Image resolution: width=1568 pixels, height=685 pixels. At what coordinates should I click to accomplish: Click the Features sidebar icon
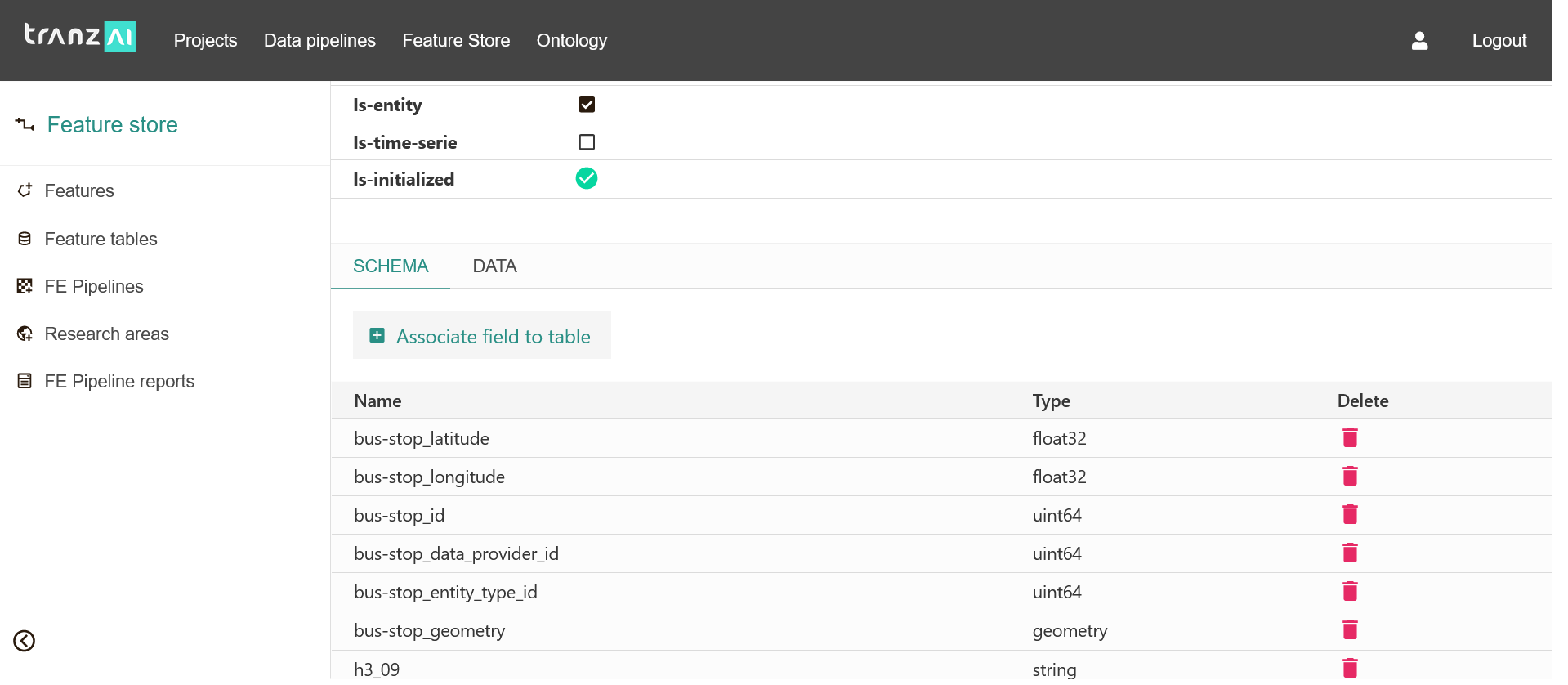(25, 190)
